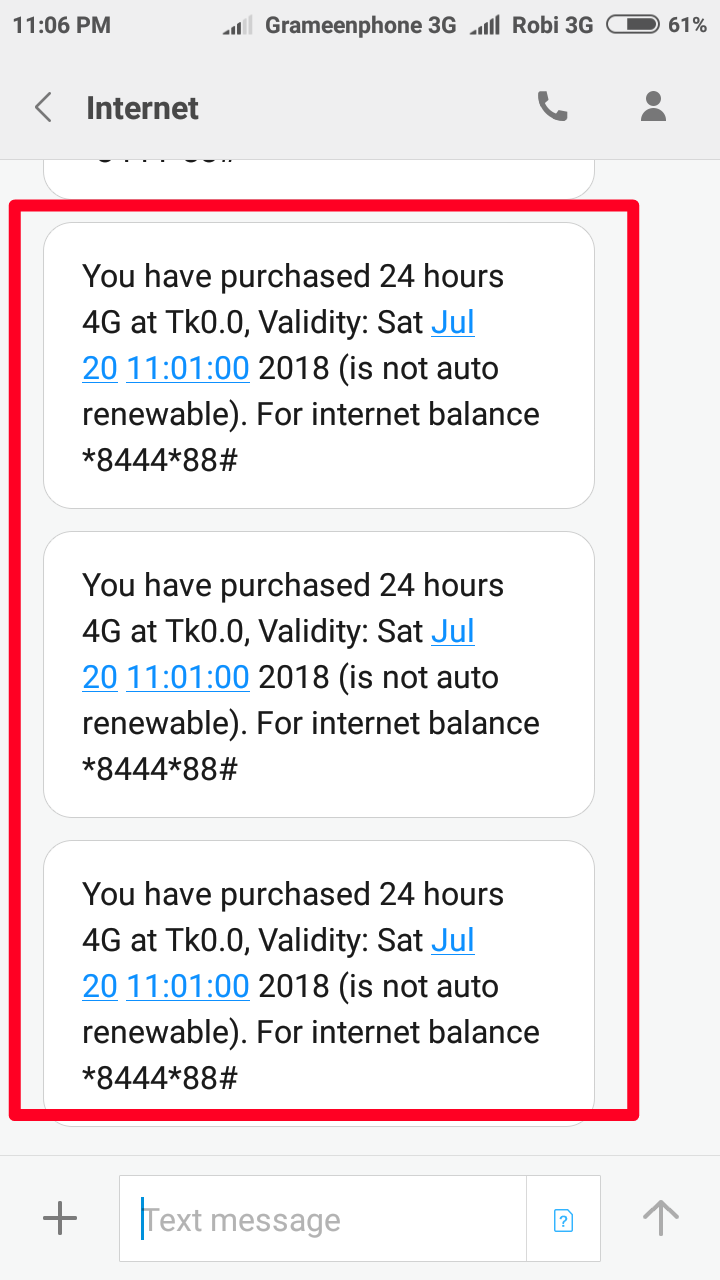The height and width of the screenshot is (1280, 720).
Task: Tap the plus attachment icon
Action: [x=60, y=1218]
